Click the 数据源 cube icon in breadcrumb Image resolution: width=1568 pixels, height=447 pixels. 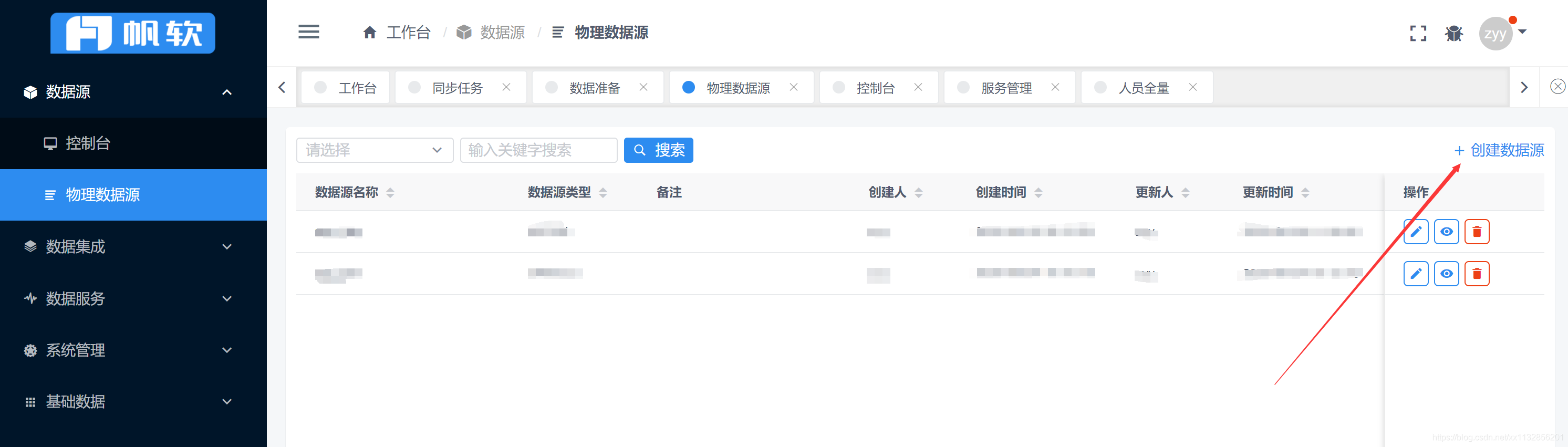pyautogui.click(x=464, y=32)
